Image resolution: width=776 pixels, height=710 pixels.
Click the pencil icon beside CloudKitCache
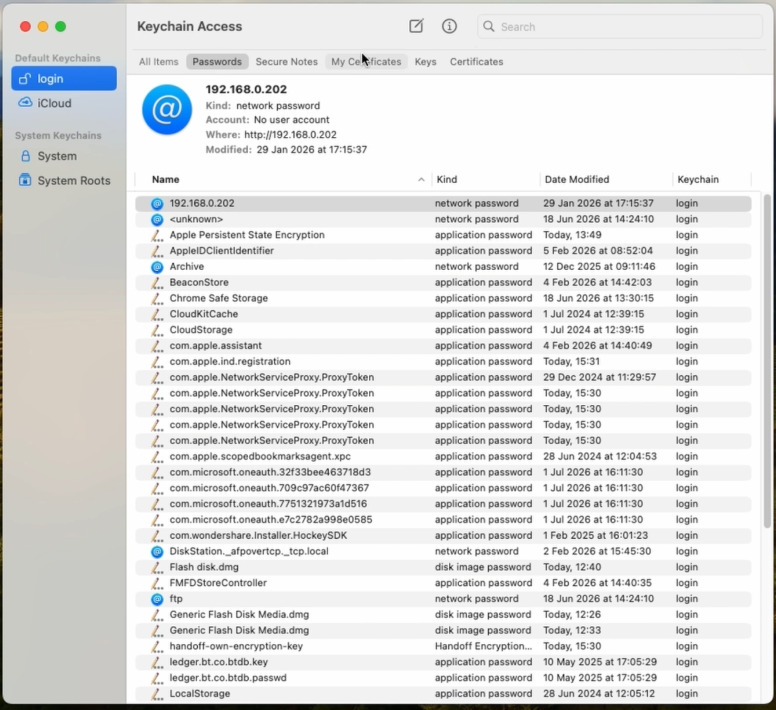tap(157, 314)
